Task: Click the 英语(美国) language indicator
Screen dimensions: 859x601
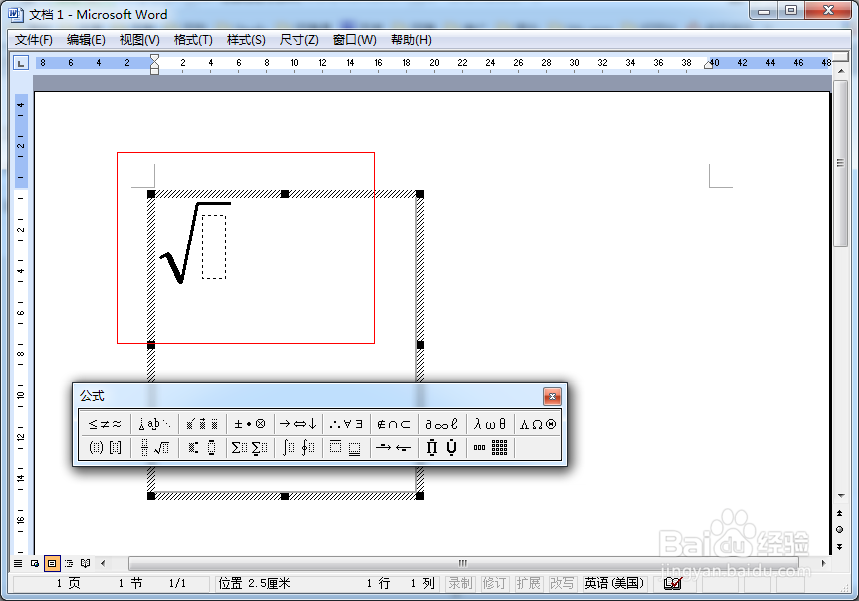Action: [614, 583]
